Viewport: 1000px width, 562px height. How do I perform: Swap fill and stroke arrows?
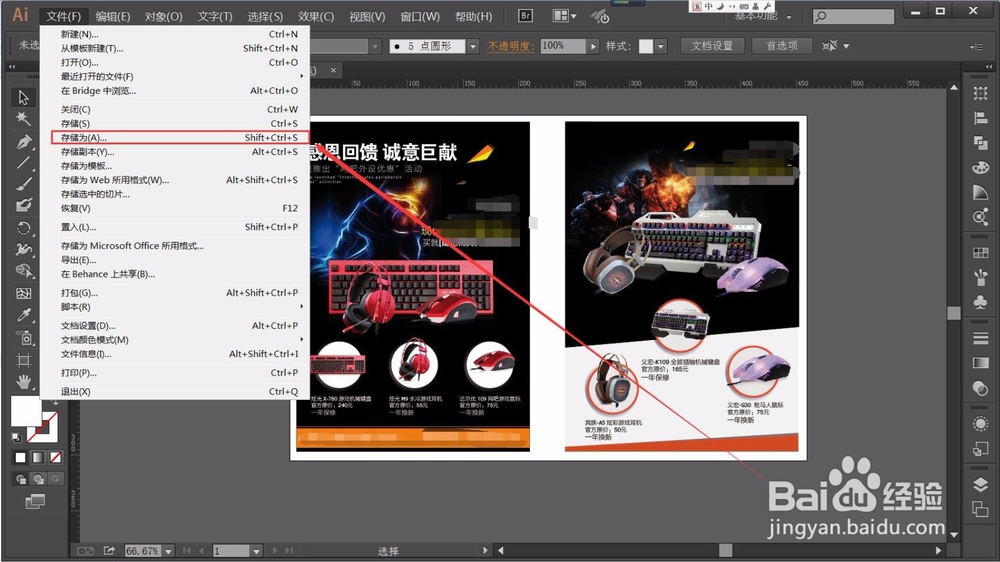coord(55,403)
